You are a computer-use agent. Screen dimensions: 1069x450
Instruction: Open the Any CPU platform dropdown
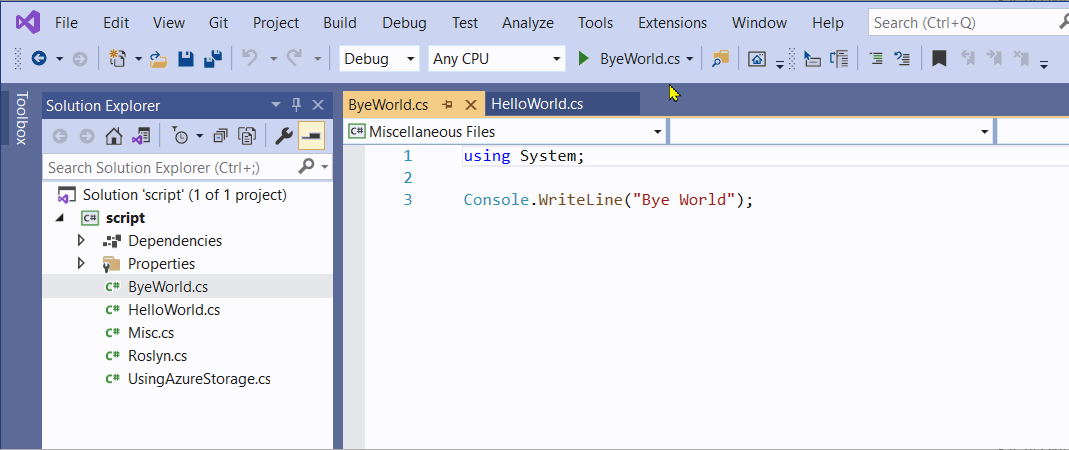tap(497, 59)
